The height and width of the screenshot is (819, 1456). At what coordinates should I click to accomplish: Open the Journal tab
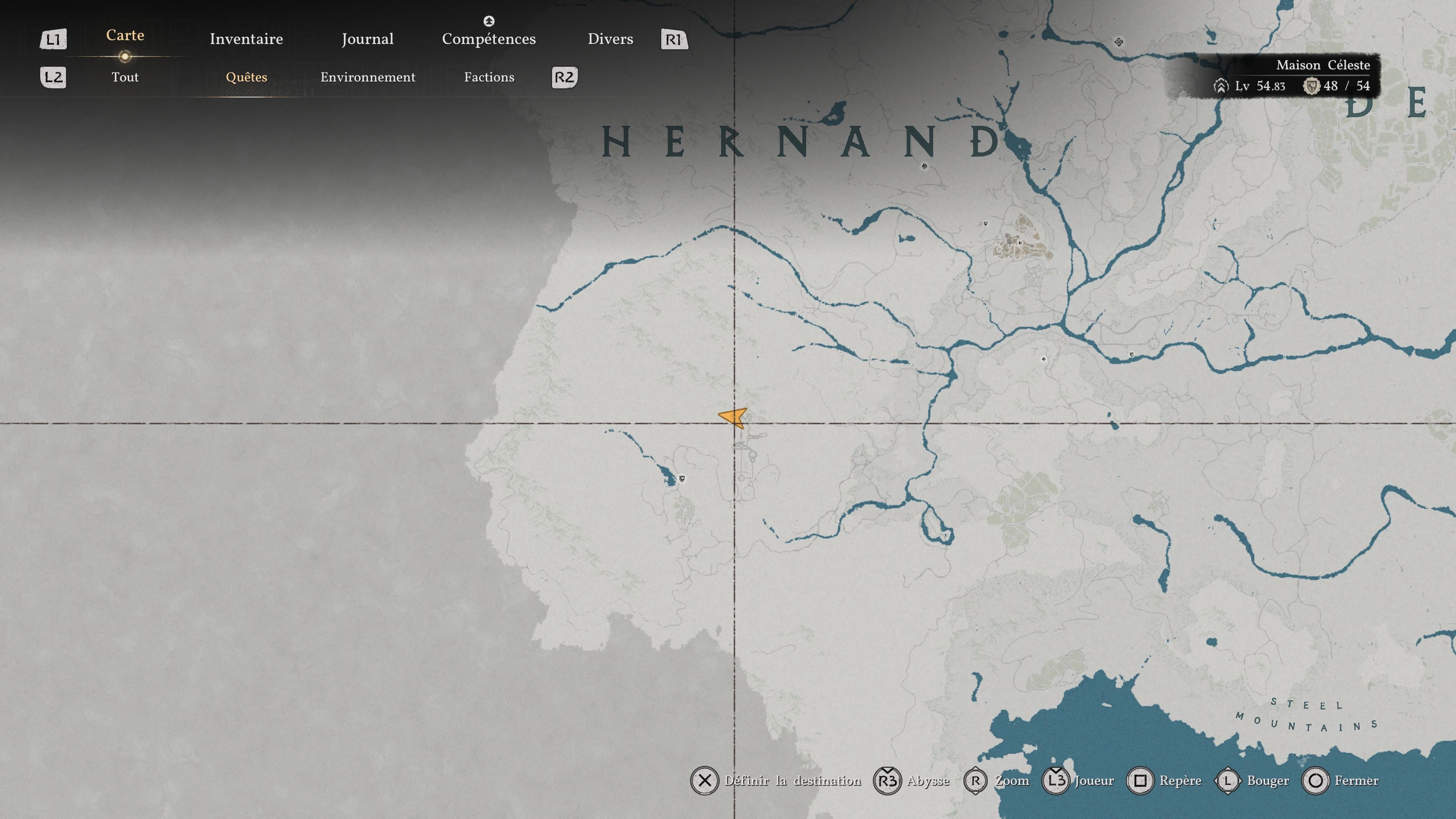tap(367, 39)
